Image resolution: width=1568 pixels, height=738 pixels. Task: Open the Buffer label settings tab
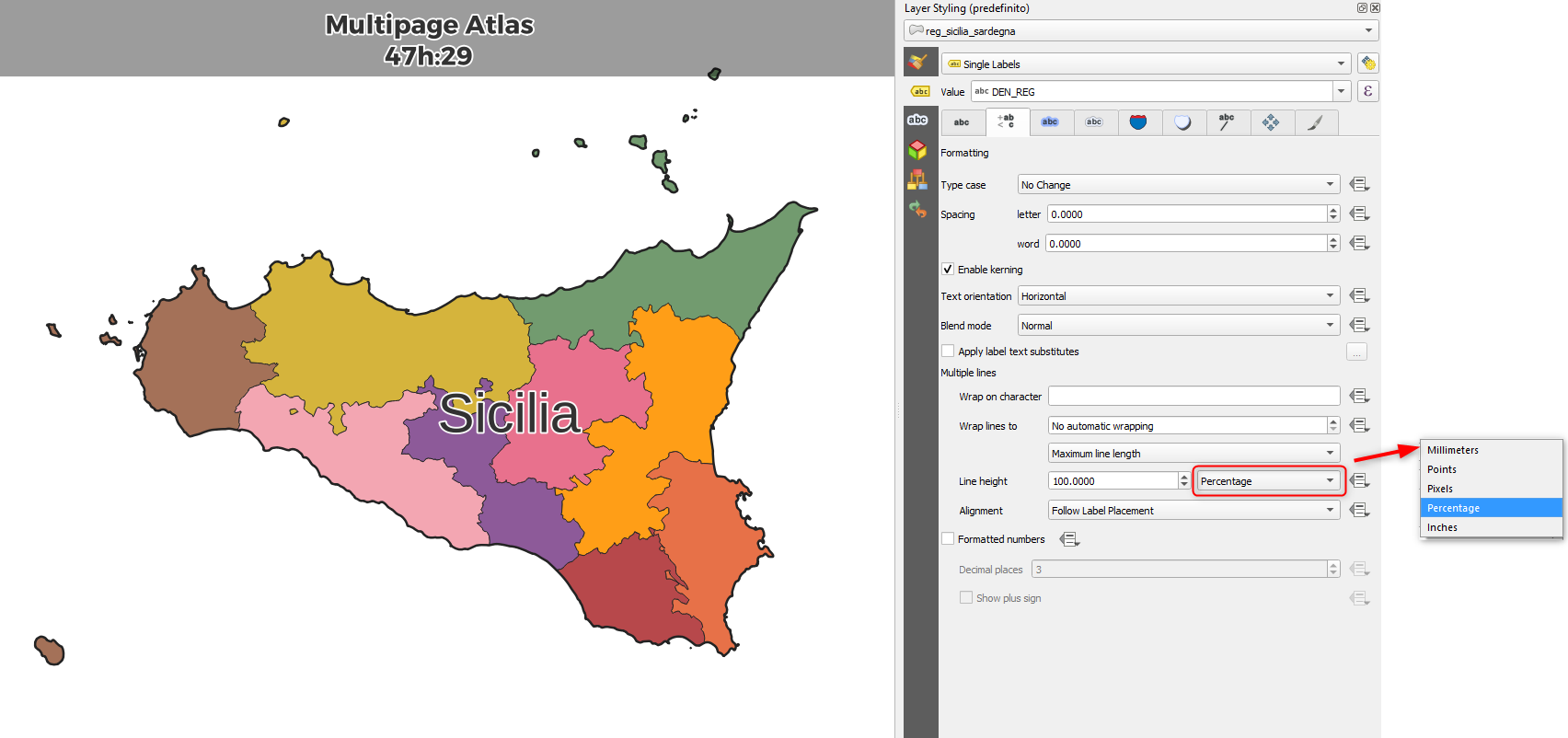pos(1050,122)
